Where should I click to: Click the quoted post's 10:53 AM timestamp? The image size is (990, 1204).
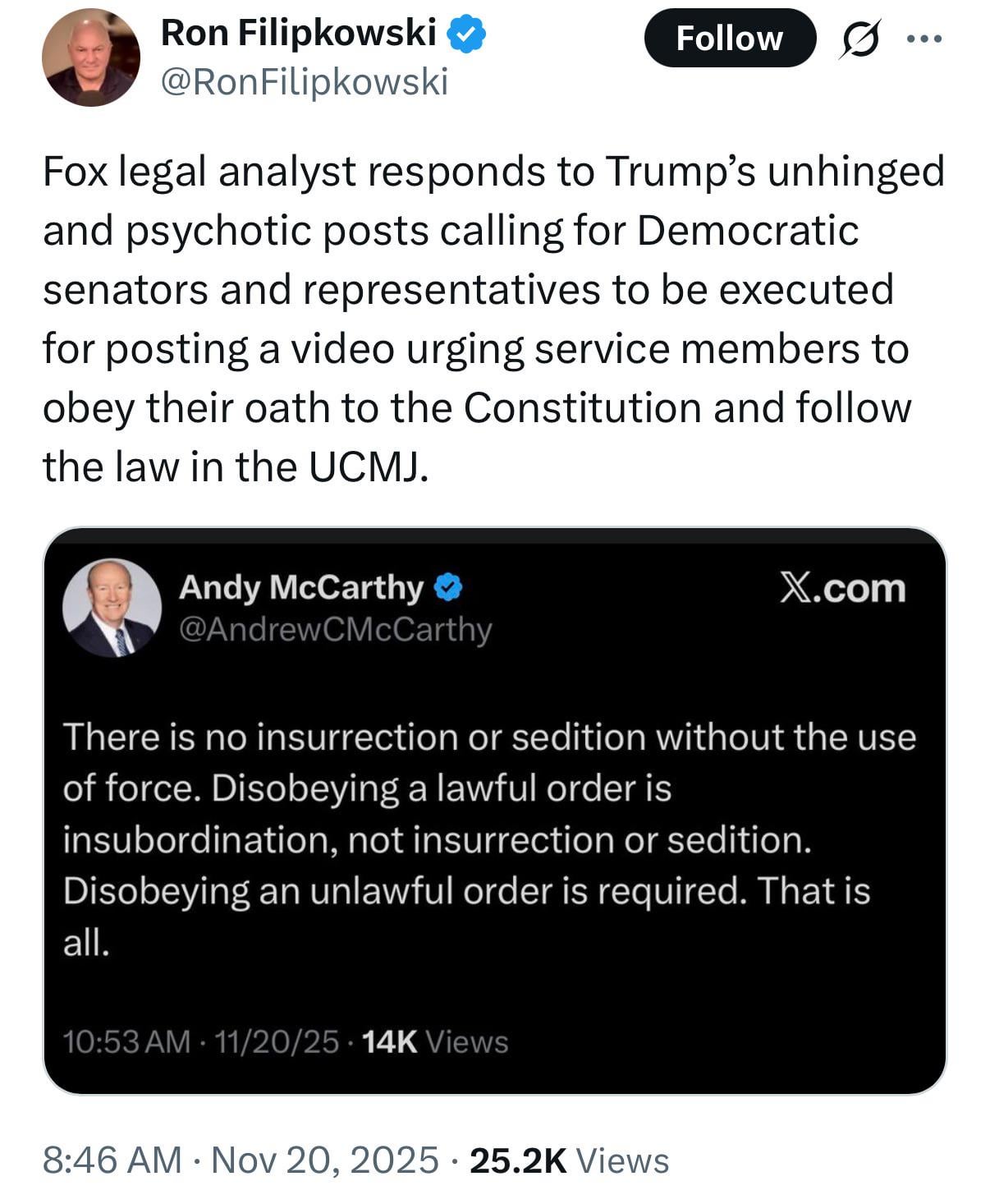click(126, 1041)
